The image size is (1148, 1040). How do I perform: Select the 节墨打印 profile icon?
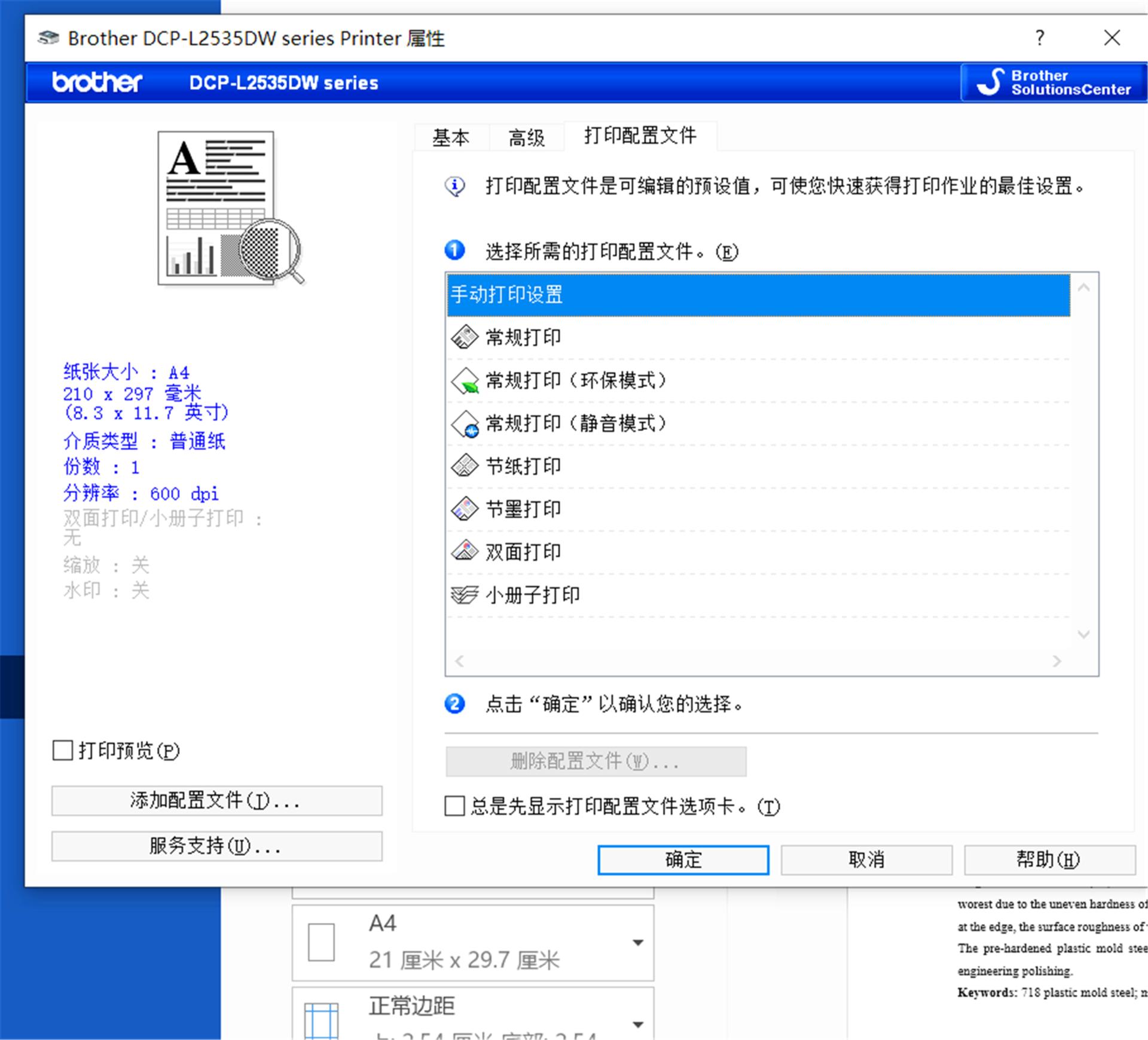(465, 509)
